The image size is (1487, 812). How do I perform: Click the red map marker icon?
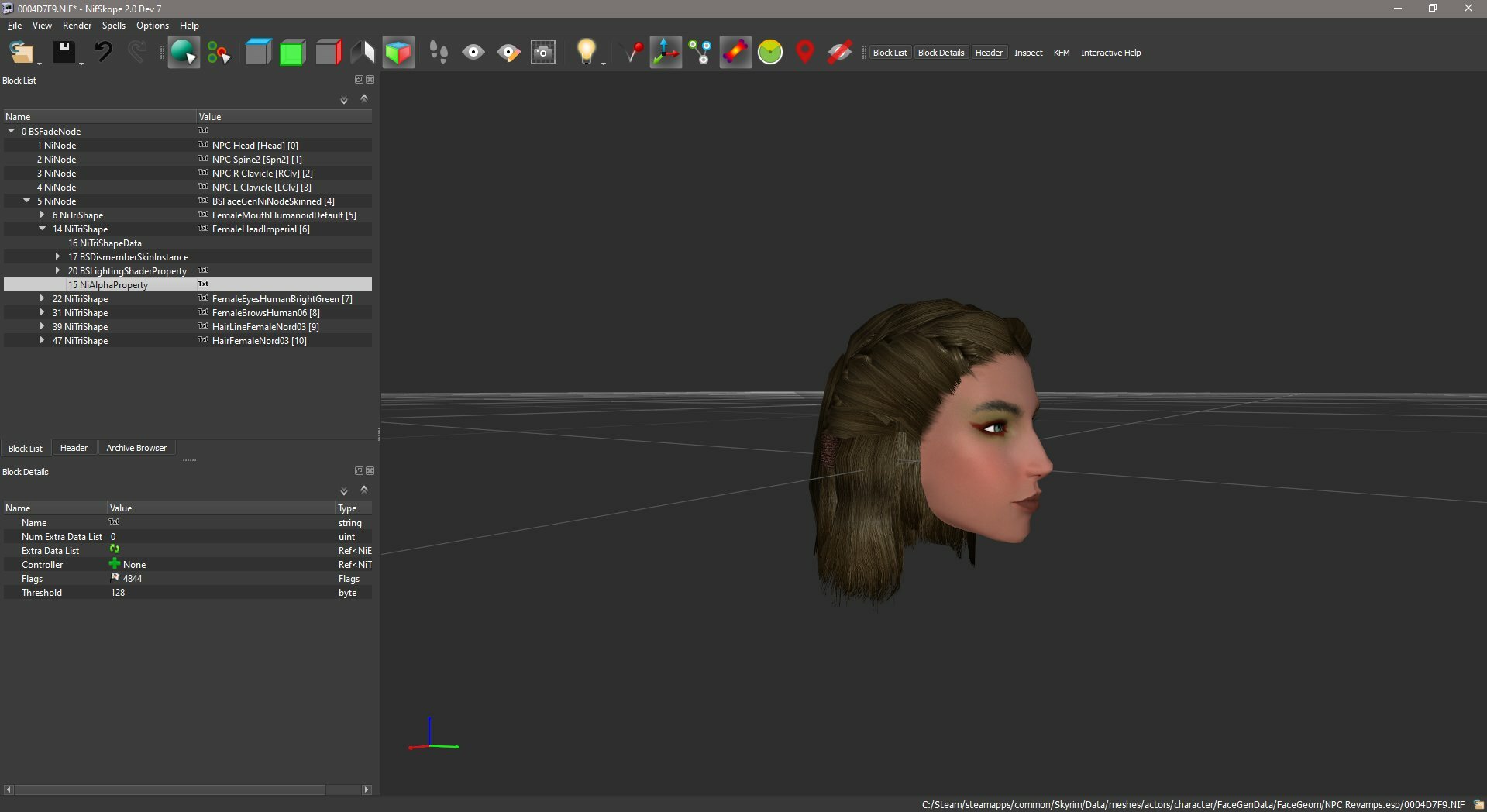pyautogui.click(x=805, y=53)
